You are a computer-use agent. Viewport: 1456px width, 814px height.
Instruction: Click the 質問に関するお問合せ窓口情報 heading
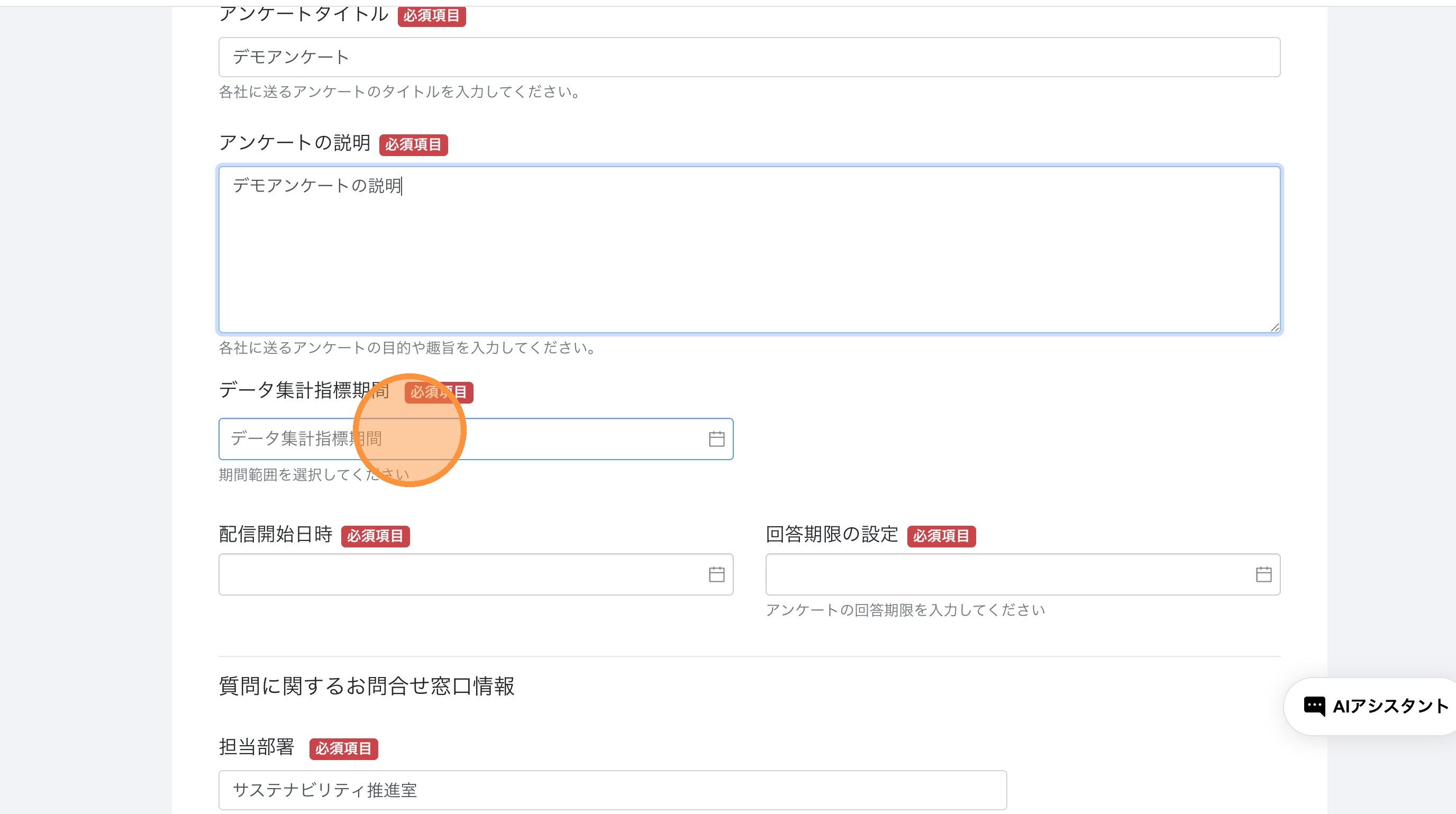(366, 686)
